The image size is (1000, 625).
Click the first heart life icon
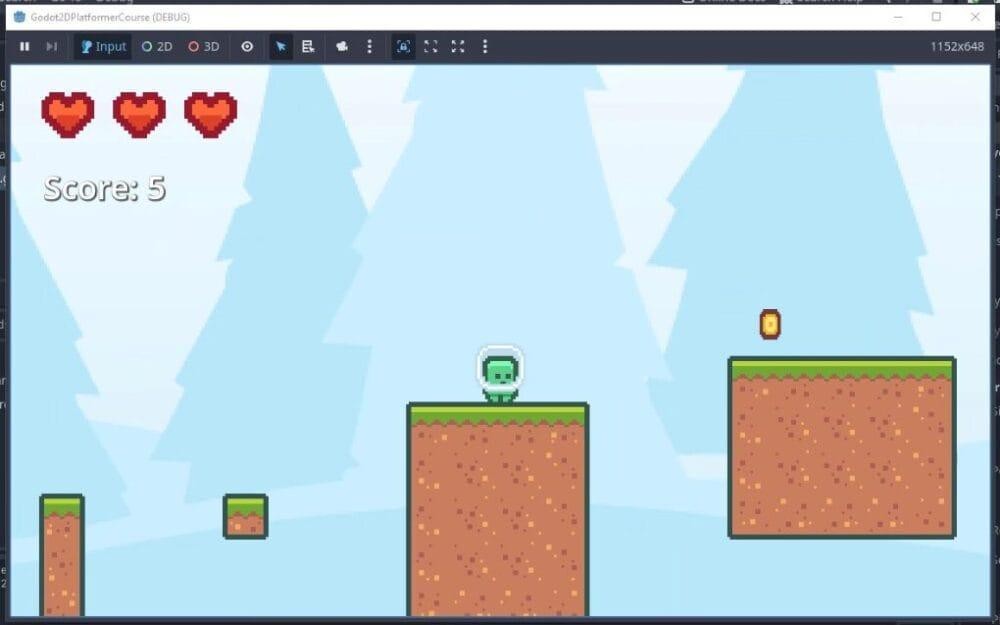(x=68, y=115)
